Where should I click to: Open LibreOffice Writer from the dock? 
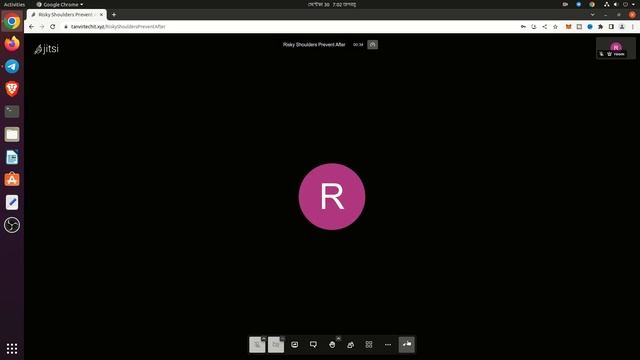point(12,157)
